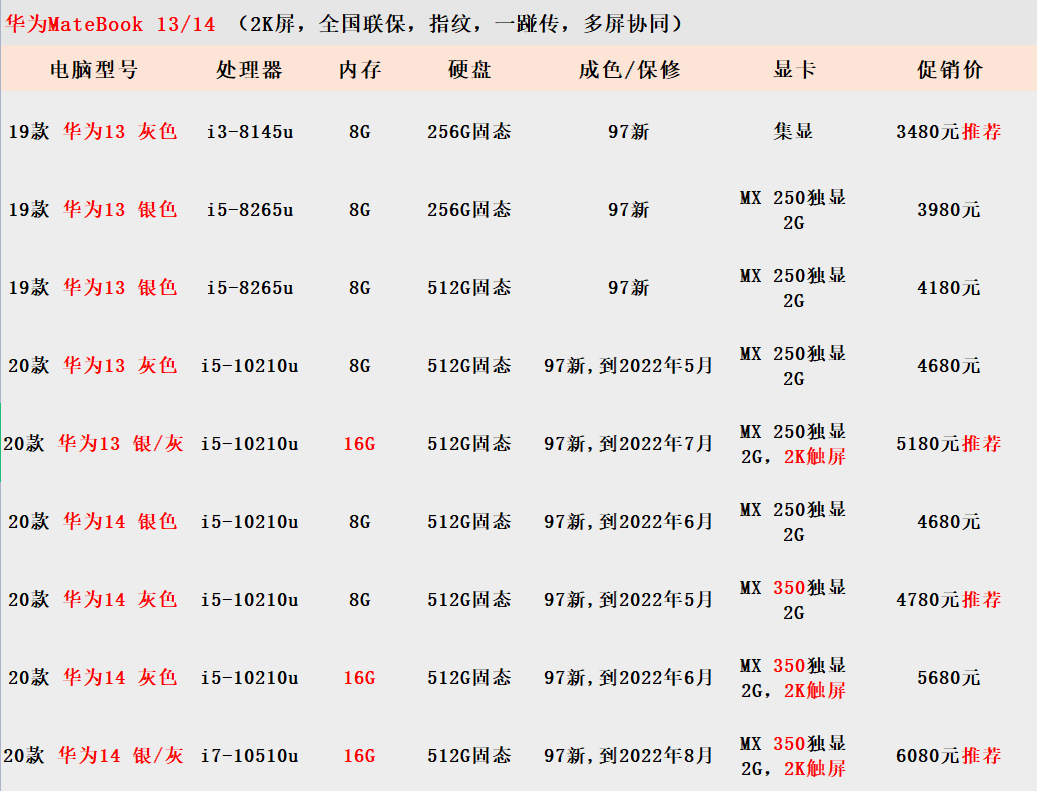Select the 4180元 price cell
The width and height of the screenshot is (1037, 791).
click(948, 288)
